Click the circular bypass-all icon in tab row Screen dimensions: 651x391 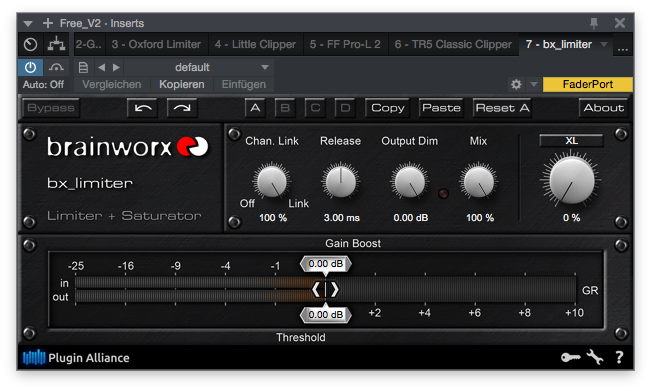click(x=30, y=44)
